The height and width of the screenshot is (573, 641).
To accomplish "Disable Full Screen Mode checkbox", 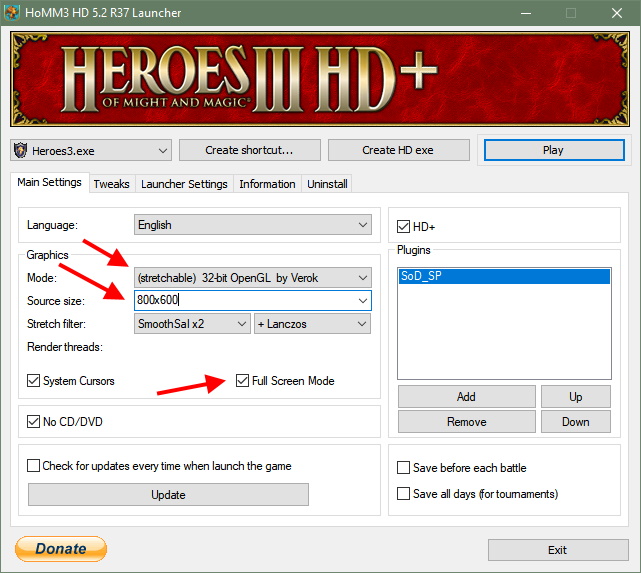I will (x=242, y=381).
